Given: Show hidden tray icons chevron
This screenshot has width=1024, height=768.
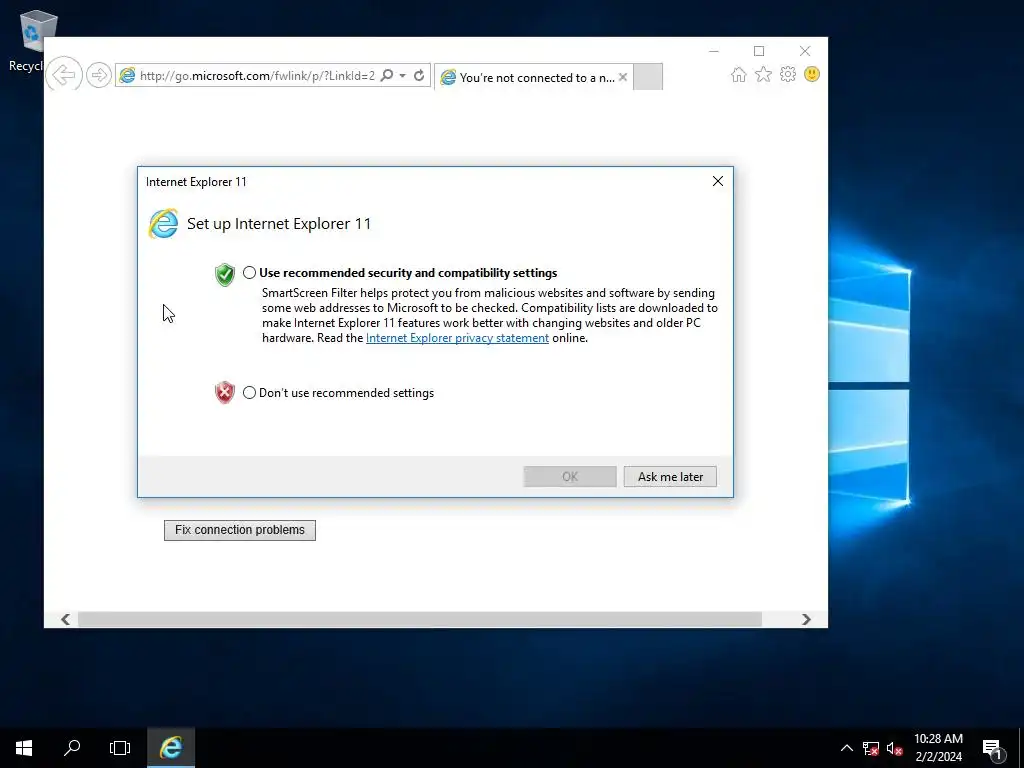Looking at the screenshot, I should [x=846, y=748].
